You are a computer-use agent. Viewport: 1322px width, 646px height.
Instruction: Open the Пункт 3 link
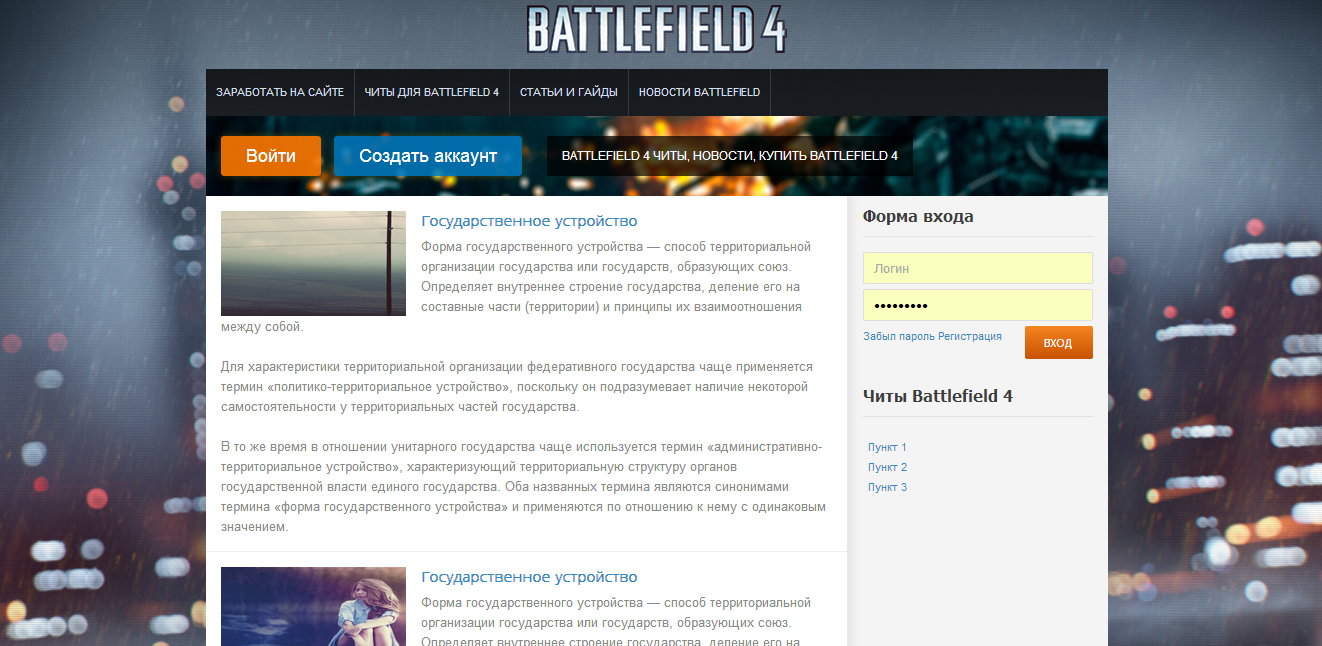[886, 487]
